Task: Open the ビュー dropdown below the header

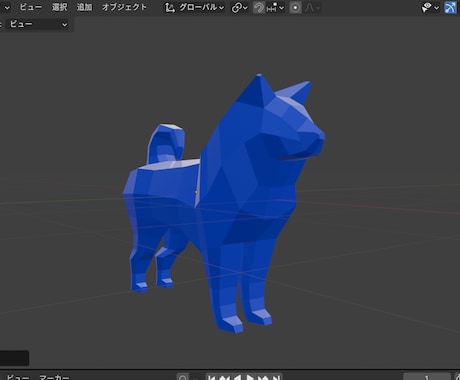Action: pos(38,24)
